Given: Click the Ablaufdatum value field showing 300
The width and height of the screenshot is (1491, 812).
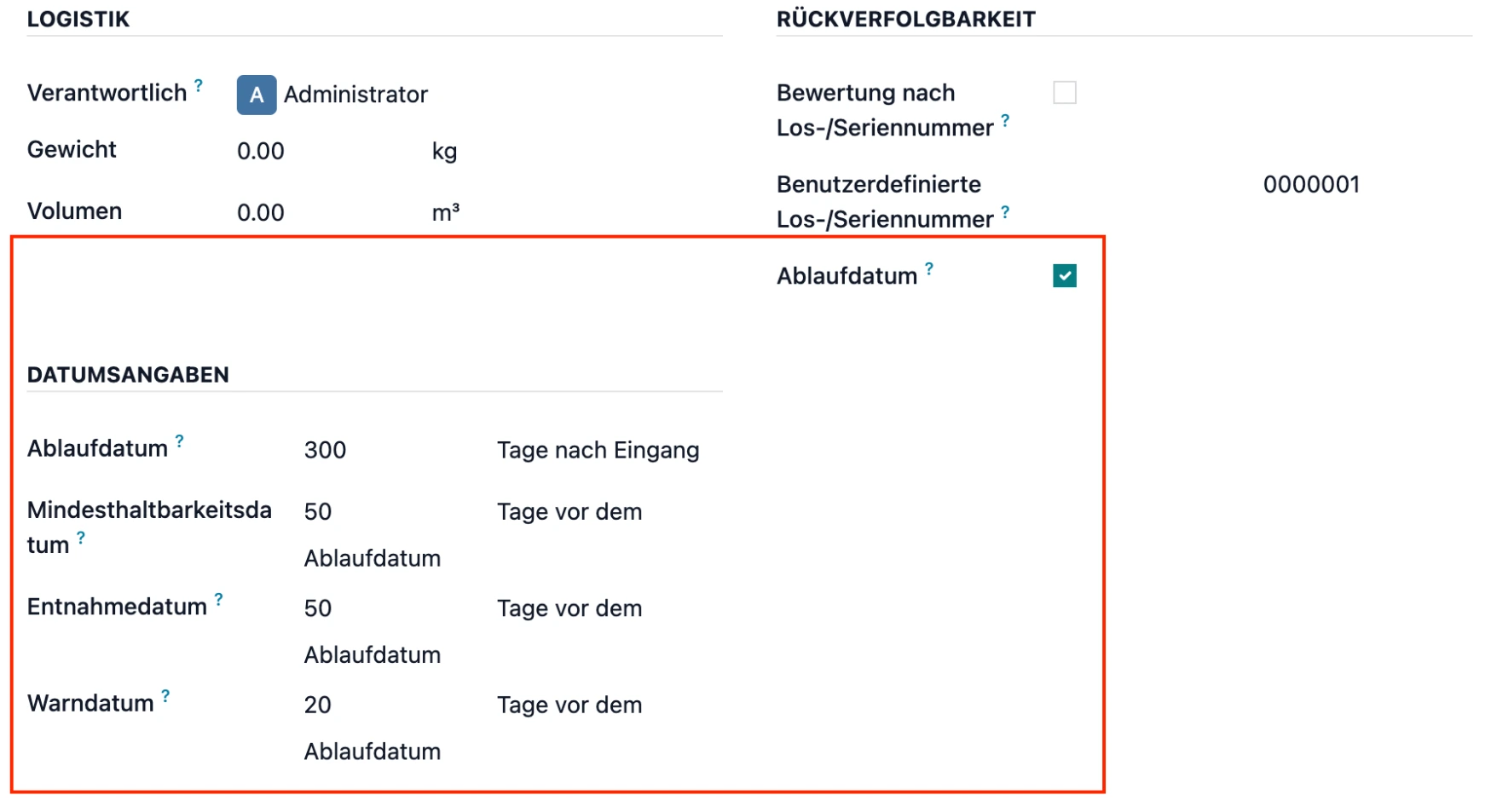Looking at the screenshot, I should [x=325, y=450].
